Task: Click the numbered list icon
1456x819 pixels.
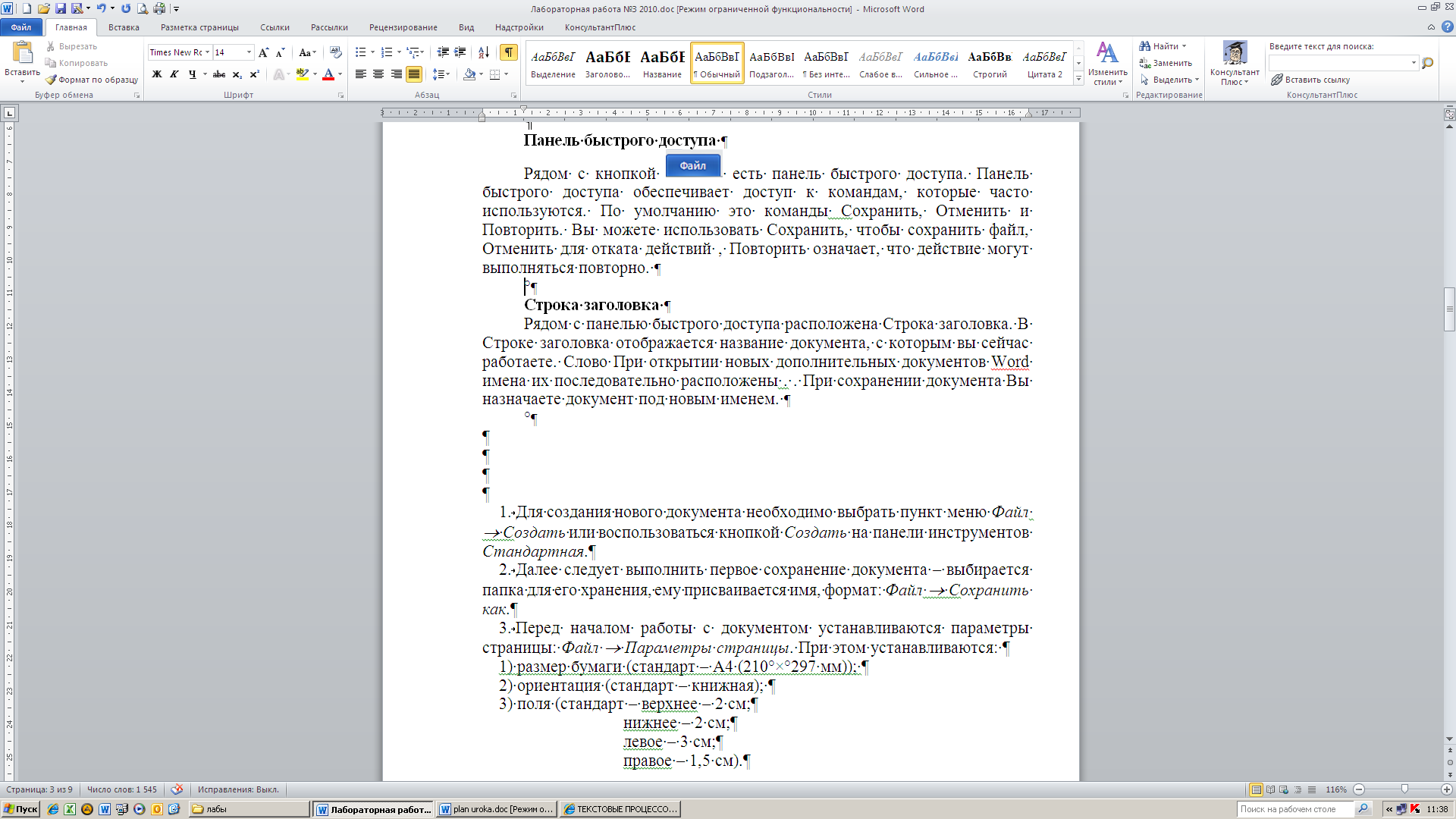Action: (387, 52)
